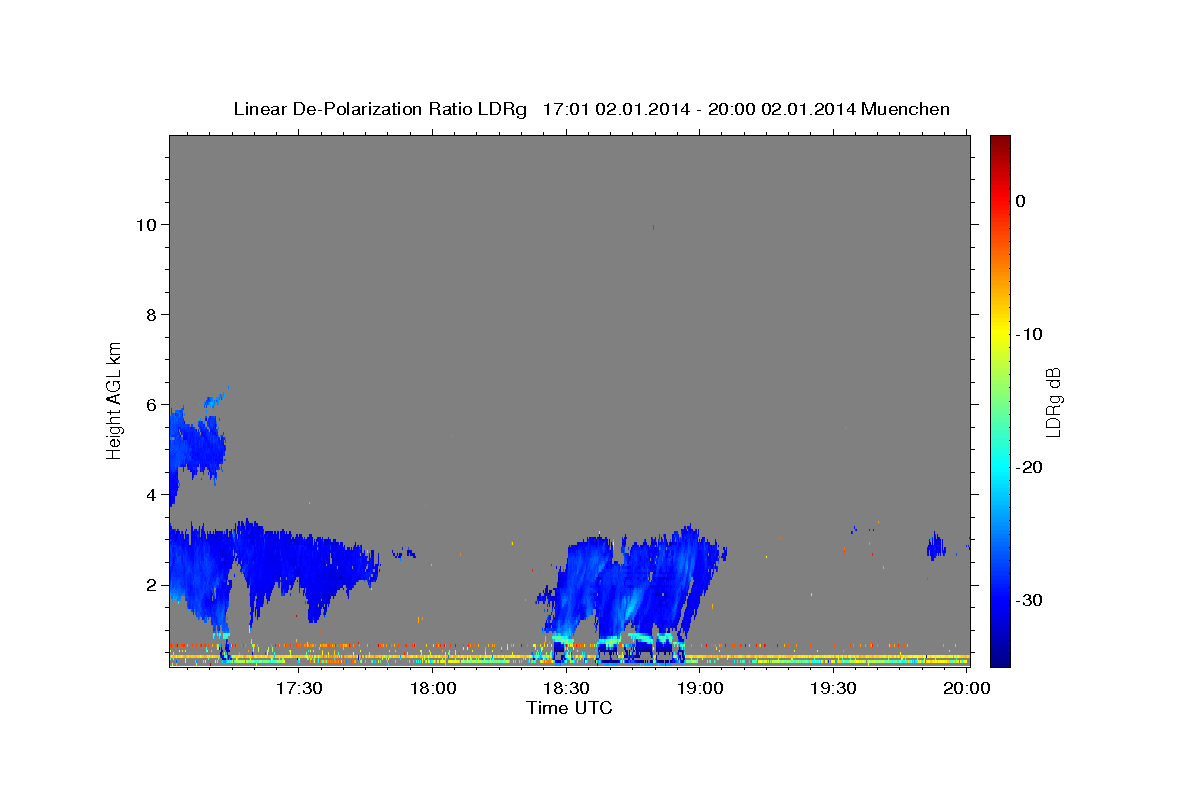Click the 18:30 time tick label
Screen dimensions: 1200x800
(568, 689)
